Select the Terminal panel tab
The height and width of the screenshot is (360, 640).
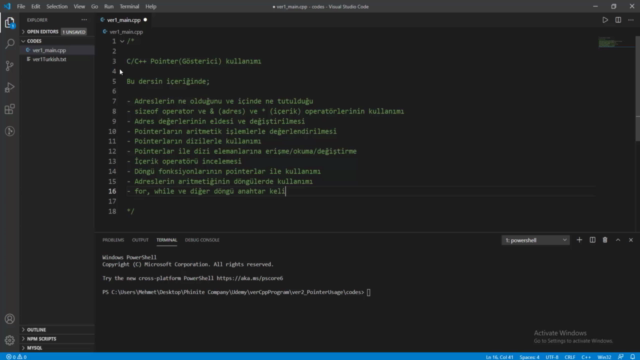click(x=167, y=240)
